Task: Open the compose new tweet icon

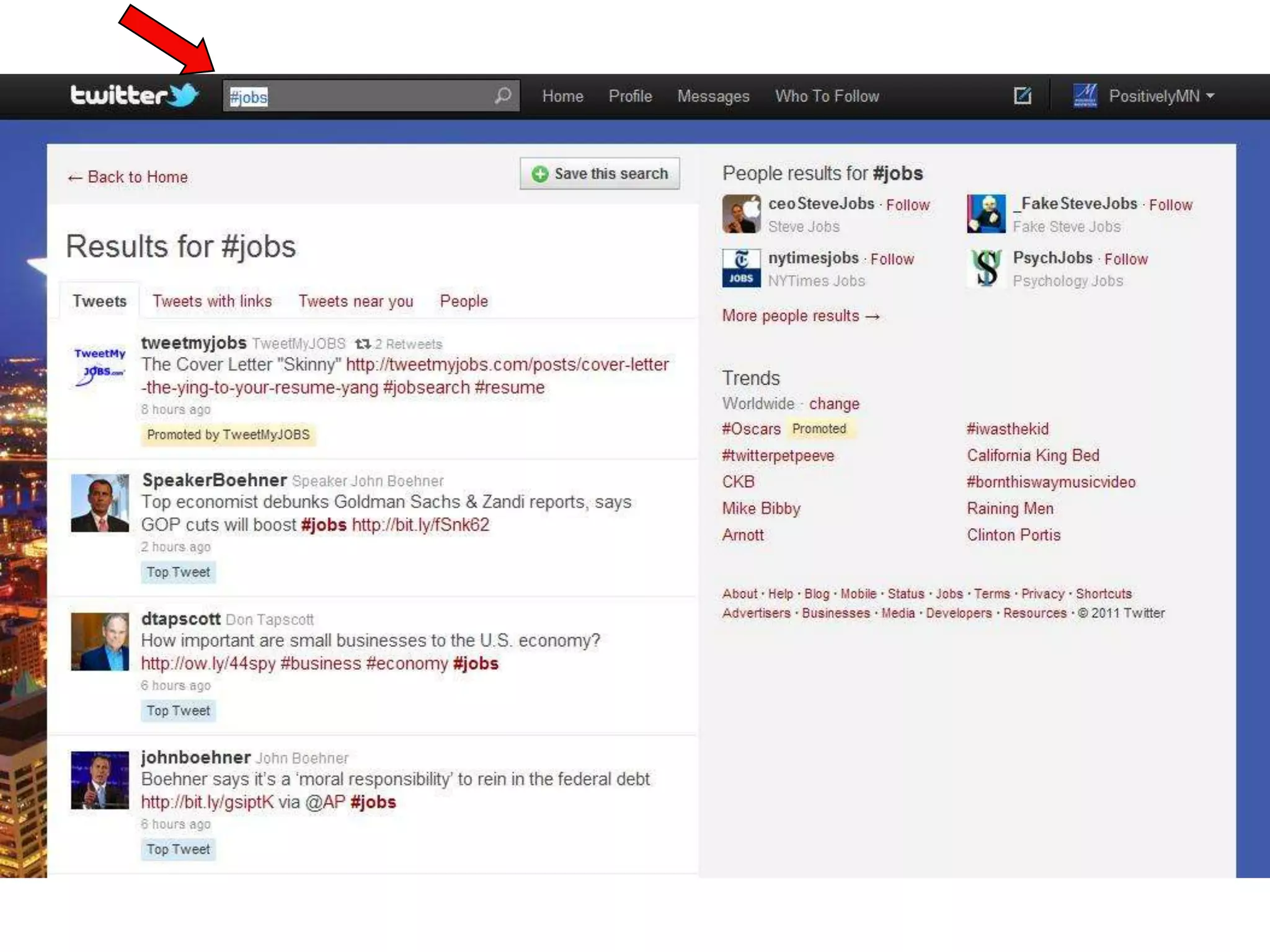Action: tap(1022, 95)
